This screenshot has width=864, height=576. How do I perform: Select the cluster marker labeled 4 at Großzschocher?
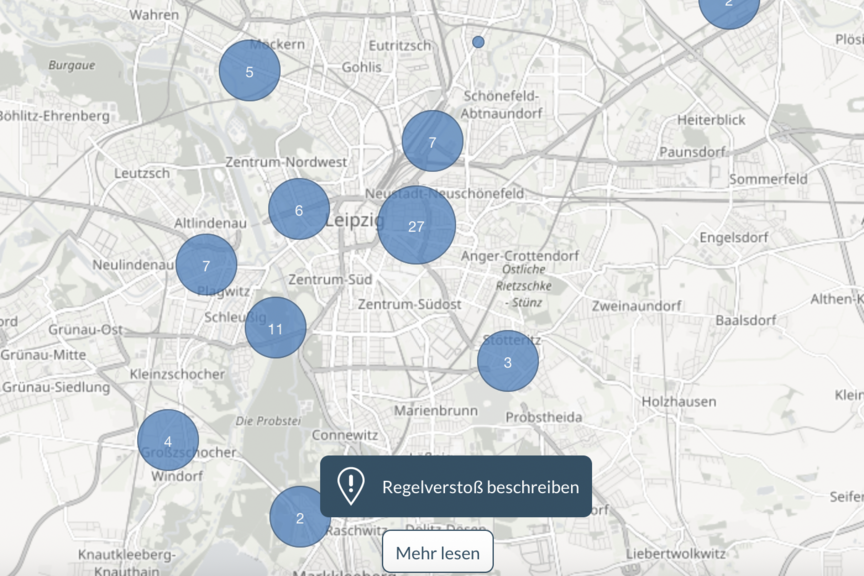pyautogui.click(x=168, y=440)
